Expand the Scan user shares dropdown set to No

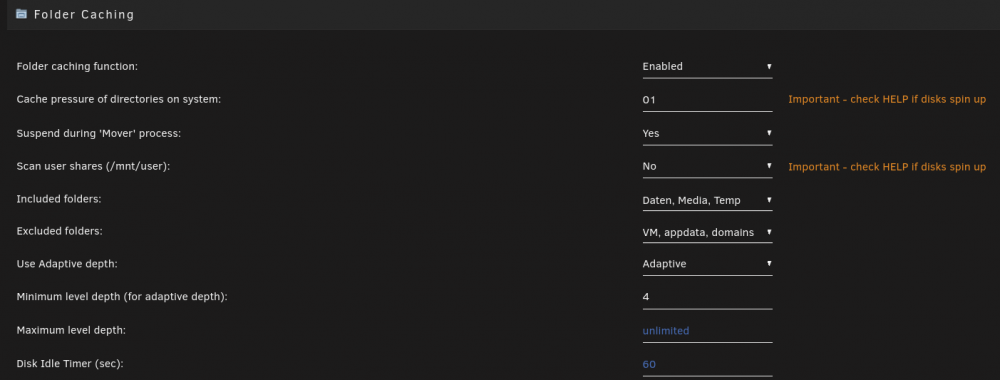point(707,166)
